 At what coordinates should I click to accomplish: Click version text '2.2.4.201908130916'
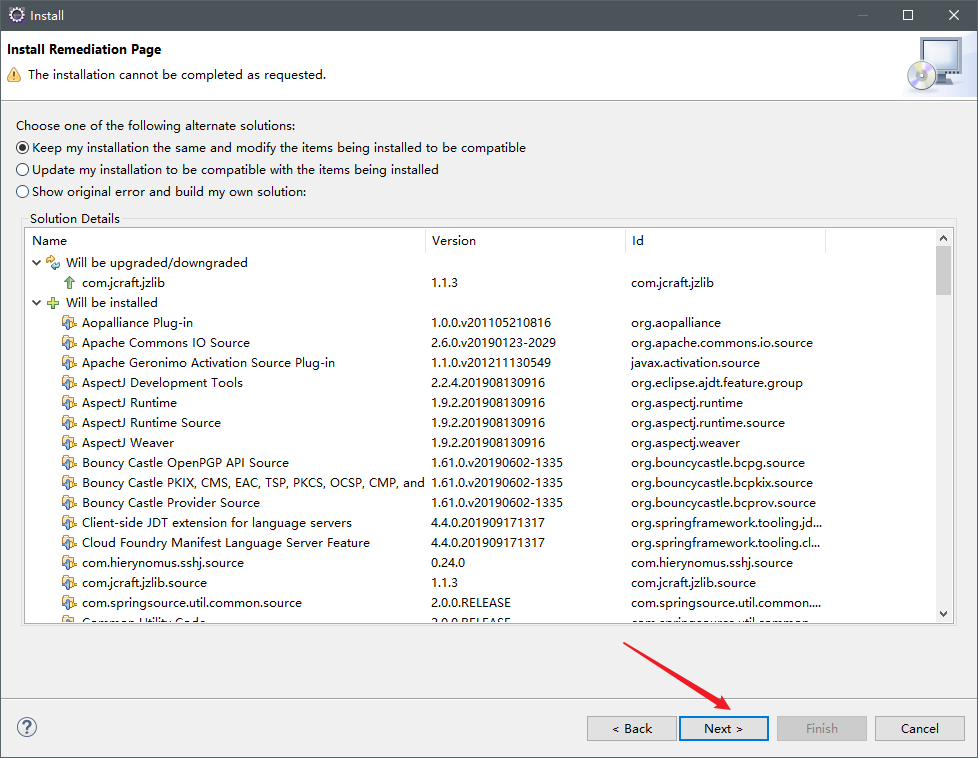tap(488, 382)
